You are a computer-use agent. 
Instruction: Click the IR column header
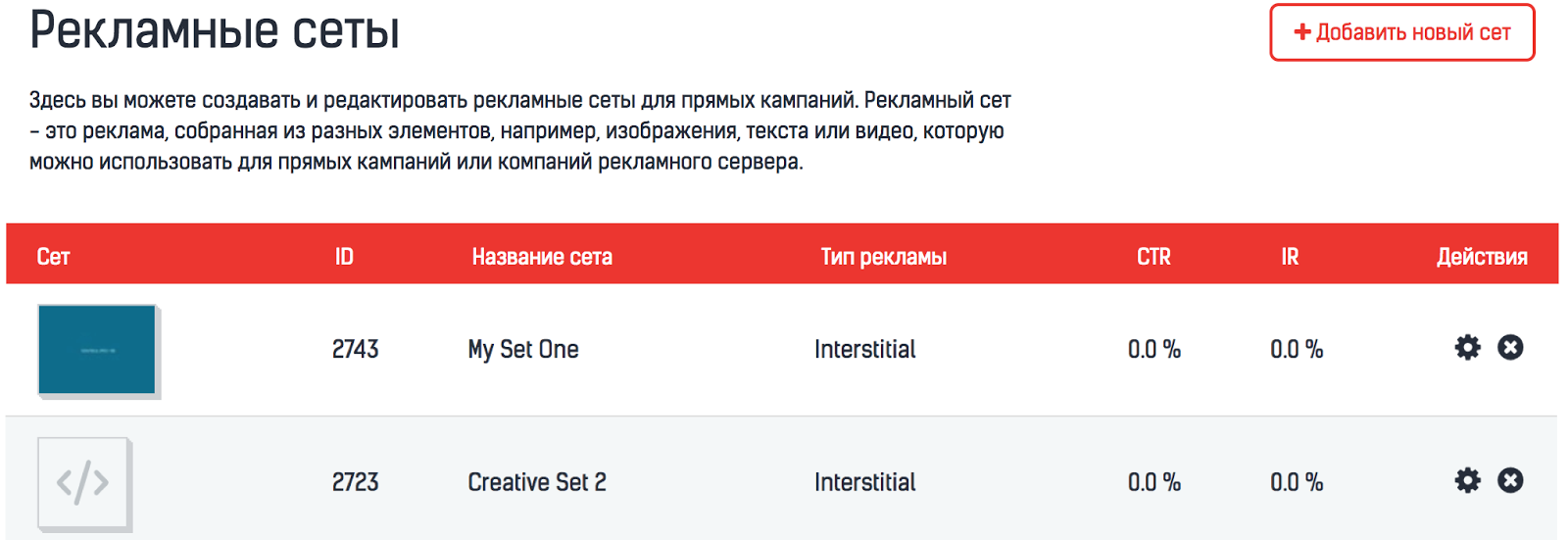[1290, 257]
